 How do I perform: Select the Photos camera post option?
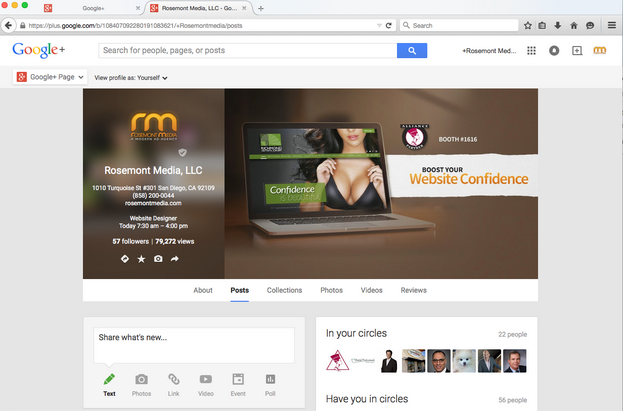coord(141,385)
